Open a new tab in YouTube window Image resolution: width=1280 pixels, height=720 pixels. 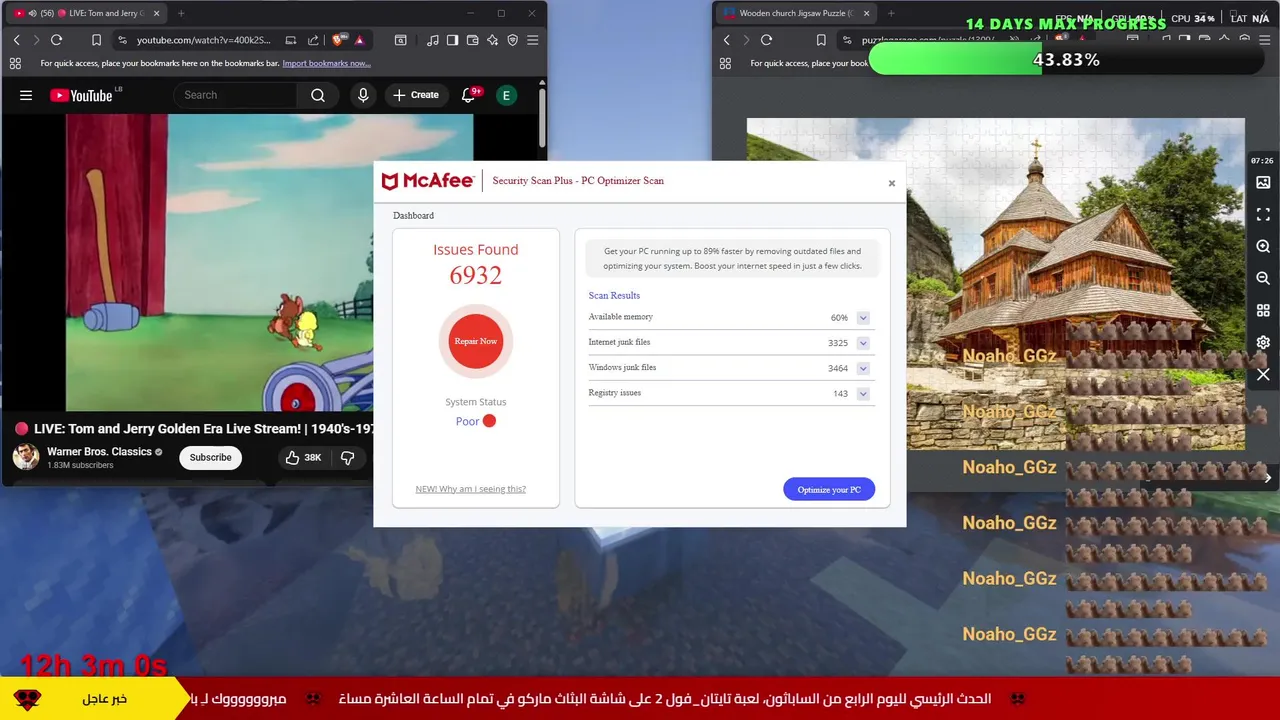tap(181, 13)
